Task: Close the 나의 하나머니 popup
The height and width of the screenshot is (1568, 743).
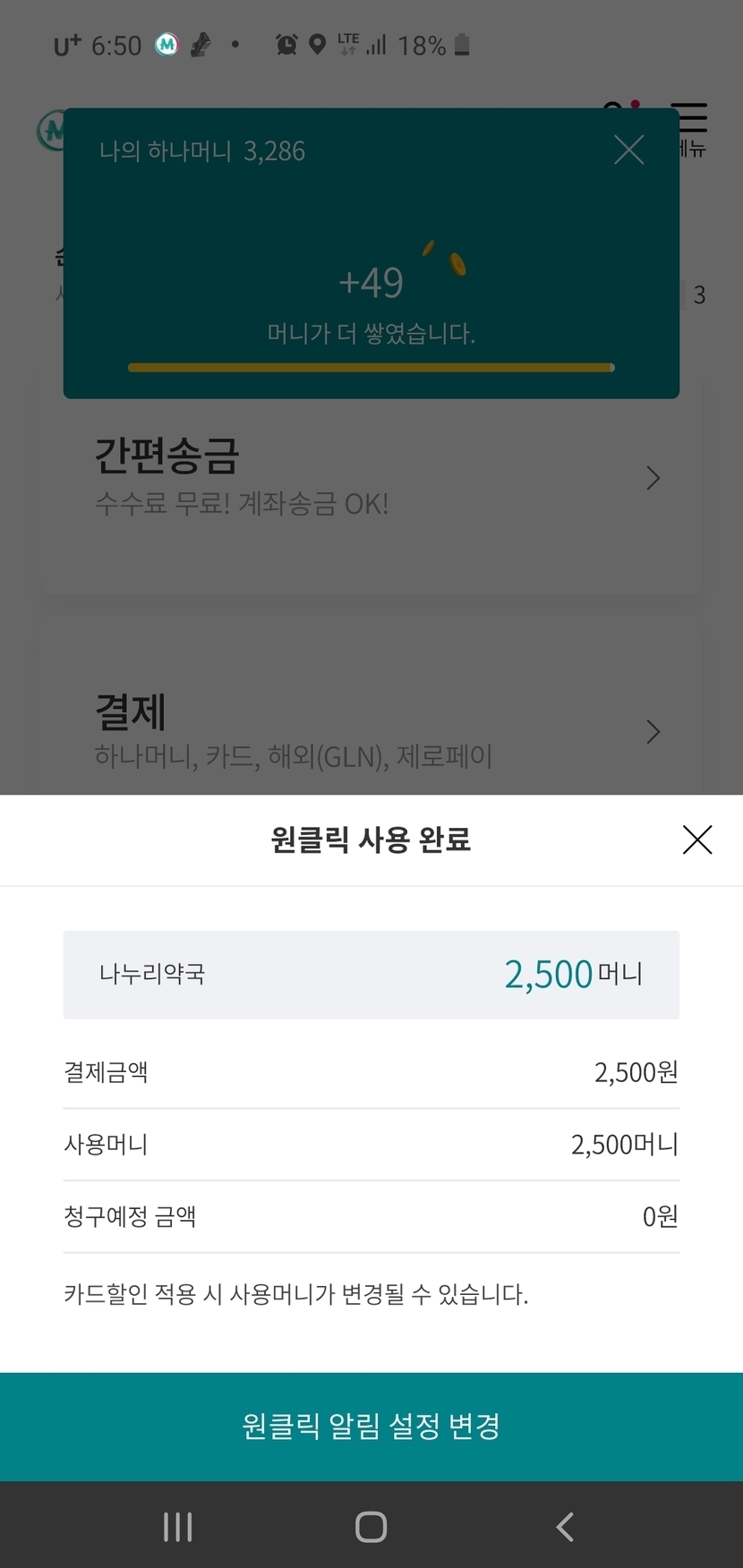Action: [x=629, y=150]
